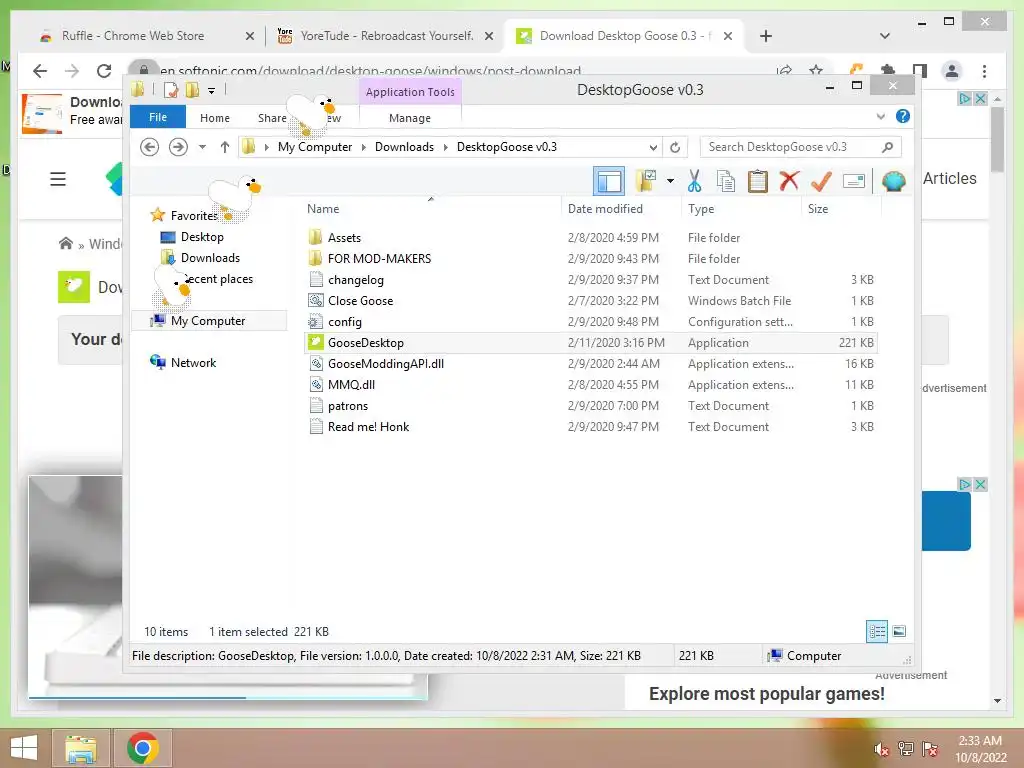Go up one folder level in Explorer
Viewport: 1024px width, 768px height.
[x=225, y=147]
